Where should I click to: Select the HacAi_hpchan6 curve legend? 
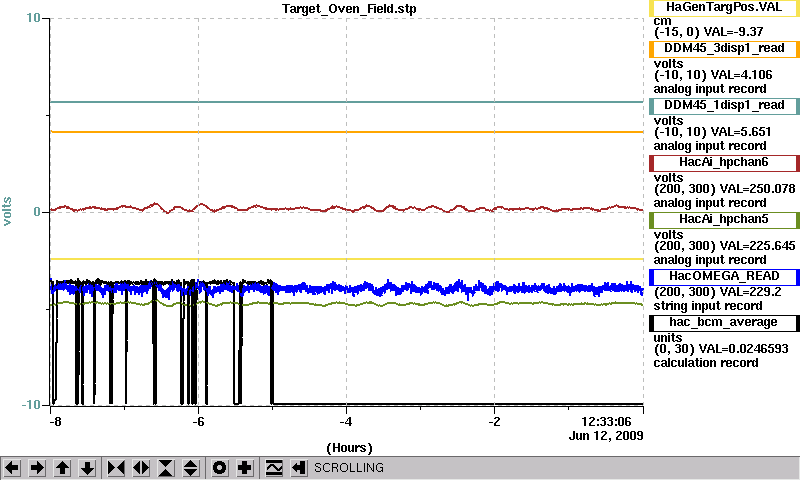click(x=724, y=163)
